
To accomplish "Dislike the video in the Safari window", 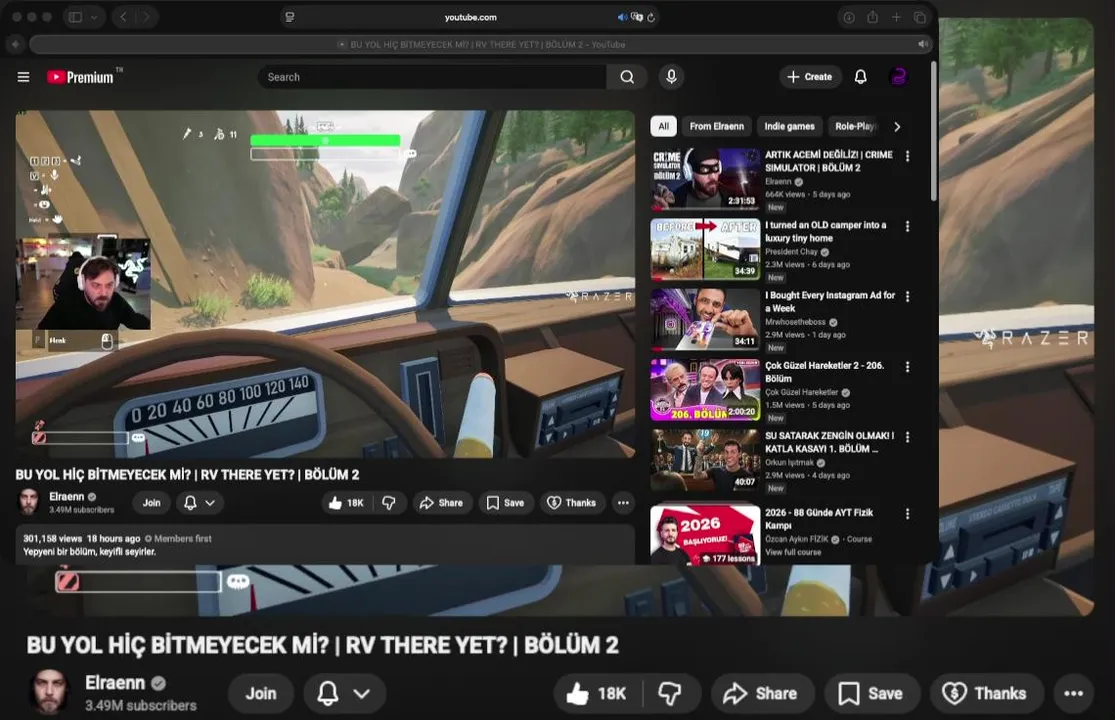I will pos(388,503).
